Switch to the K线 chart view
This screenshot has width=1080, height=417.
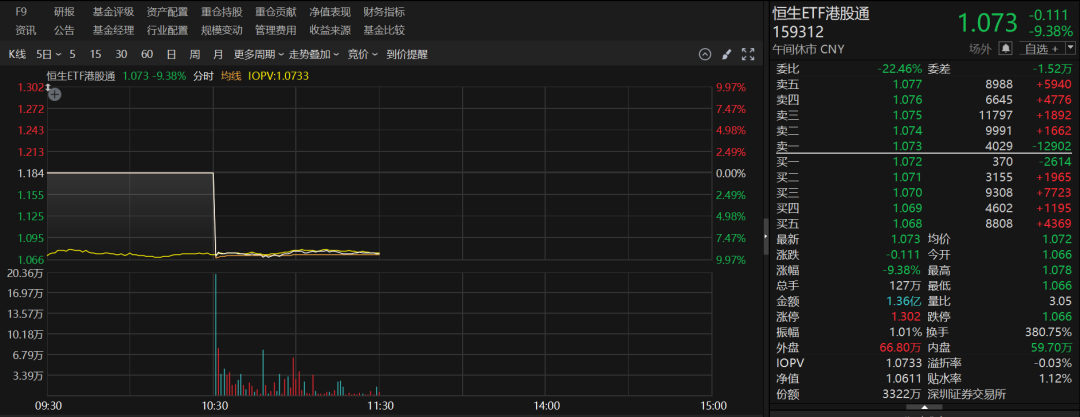pyautogui.click(x=17, y=54)
